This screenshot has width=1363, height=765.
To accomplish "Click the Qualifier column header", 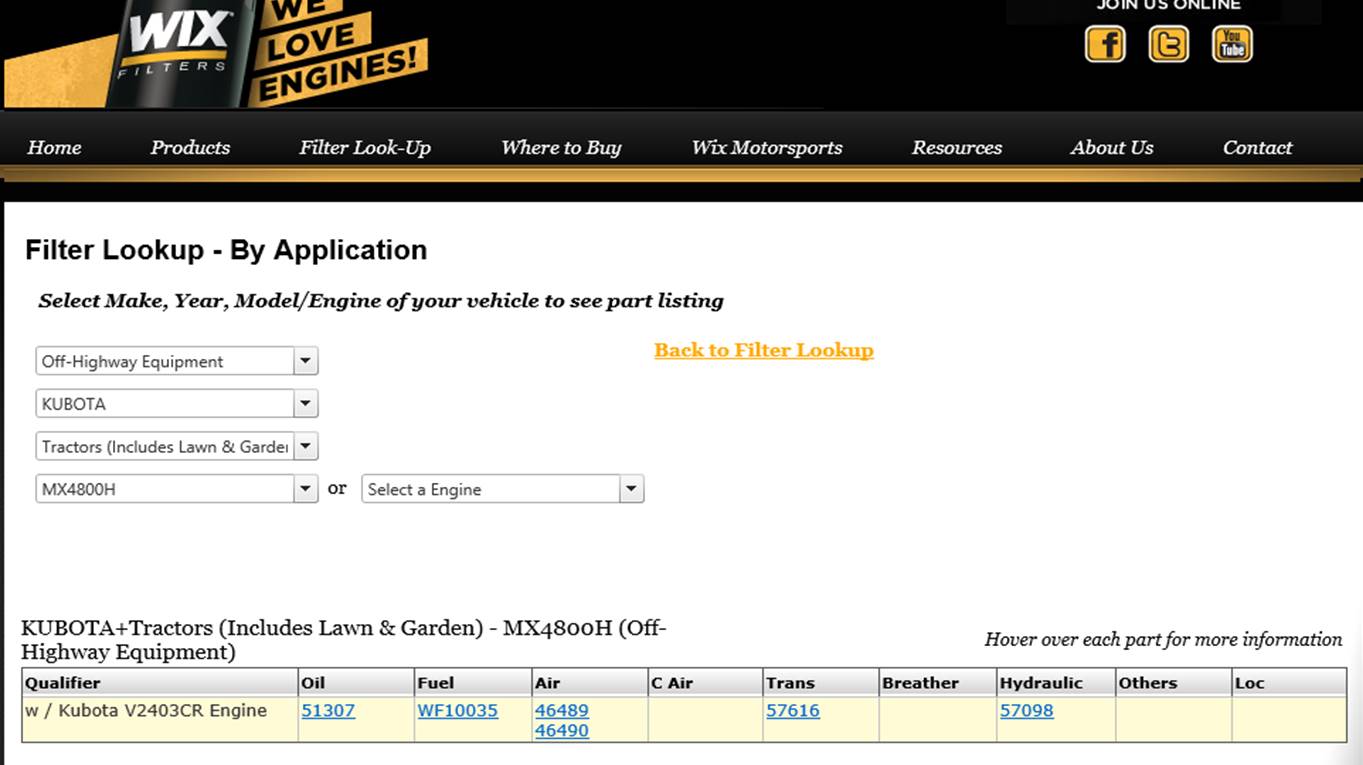I will click(160, 683).
